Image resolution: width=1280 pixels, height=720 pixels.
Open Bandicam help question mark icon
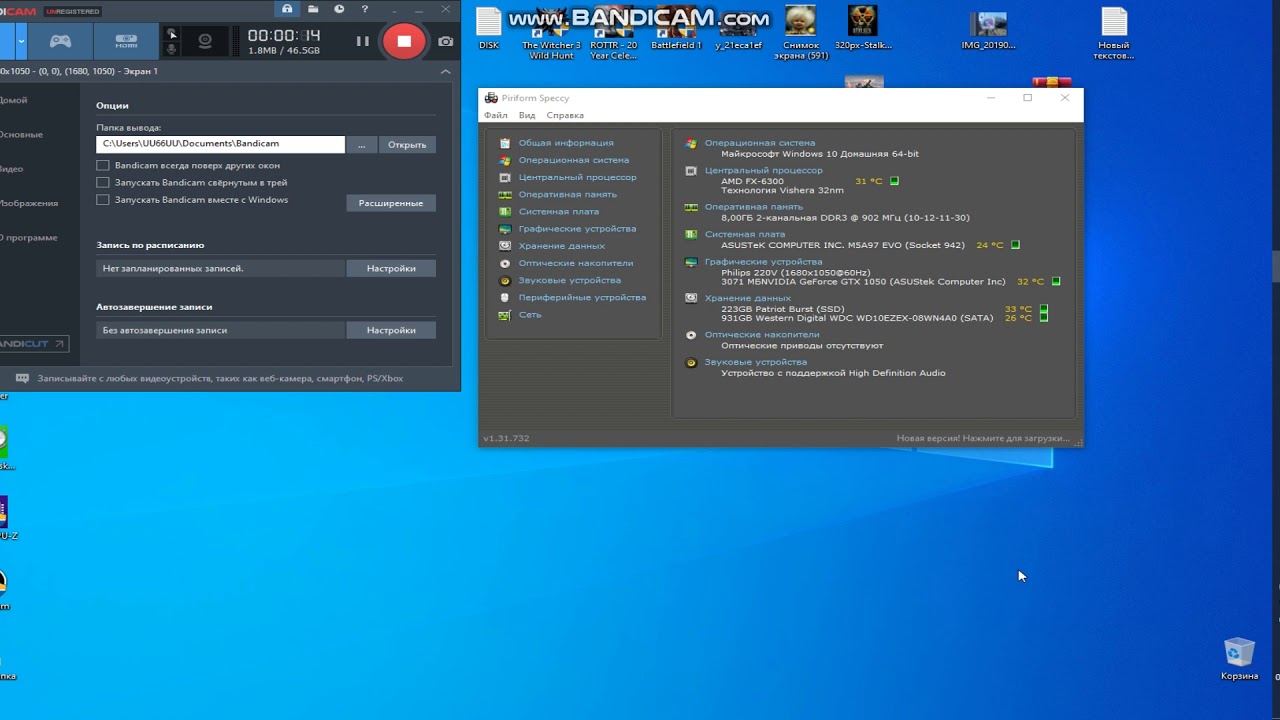coord(364,9)
